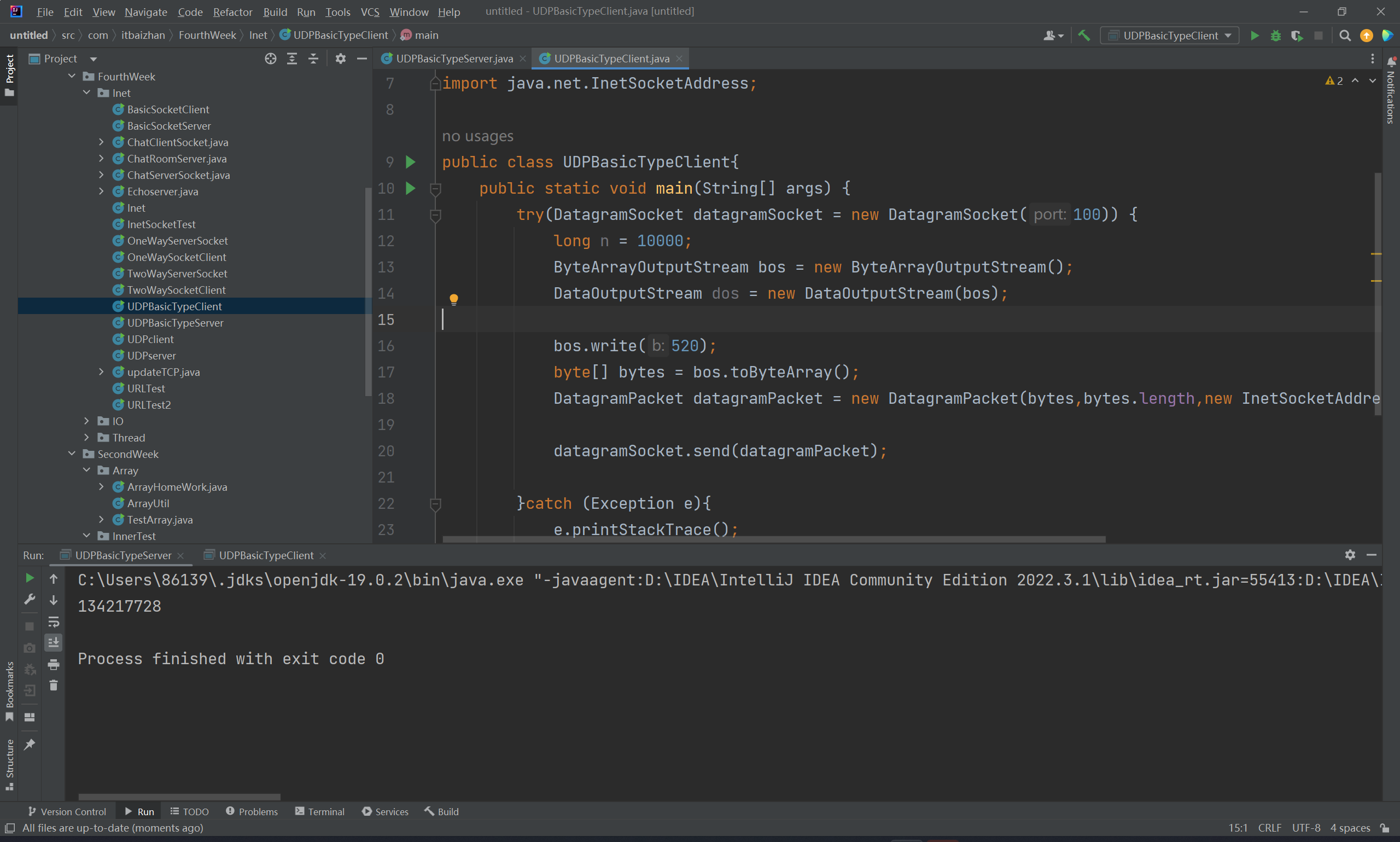Click the FourthWeek breadcrumb in the navigation bar
The image size is (1400, 842).
click(x=207, y=35)
